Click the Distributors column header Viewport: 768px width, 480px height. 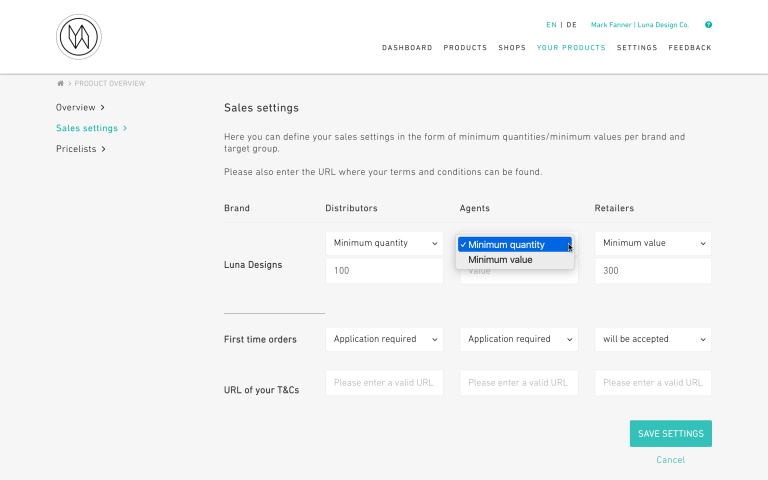coord(351,208)
